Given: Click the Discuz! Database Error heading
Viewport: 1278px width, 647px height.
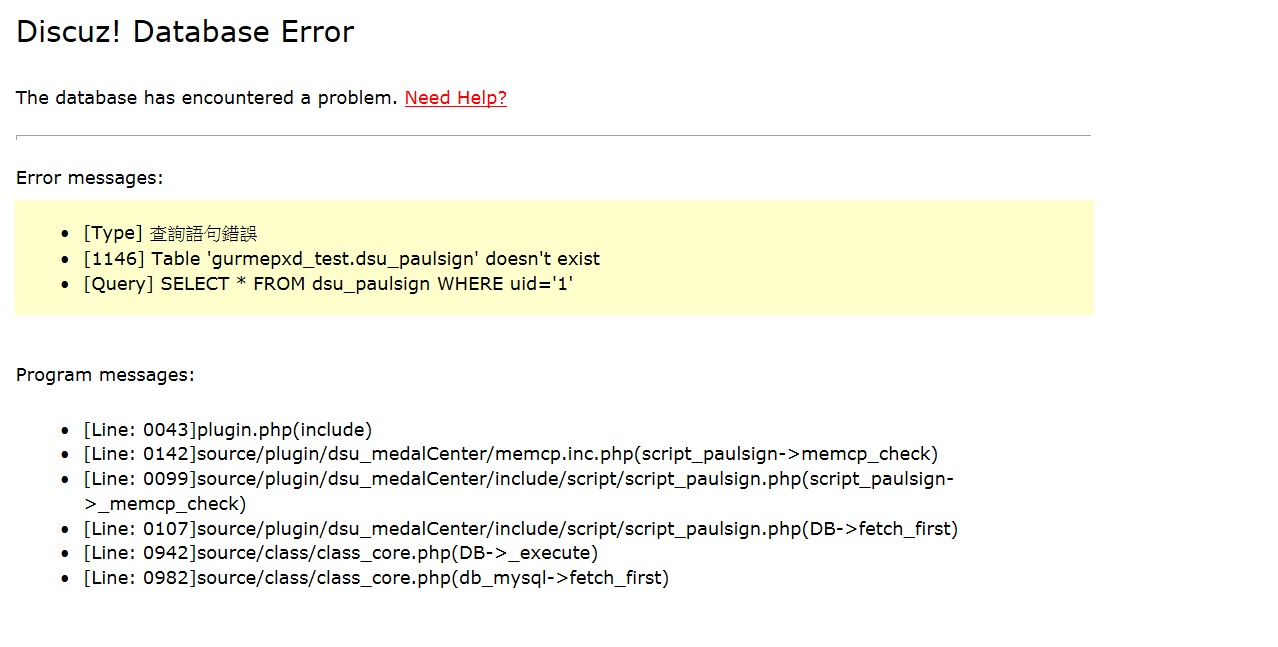Looking at the screenshot, I should click(x=185, y=32).
